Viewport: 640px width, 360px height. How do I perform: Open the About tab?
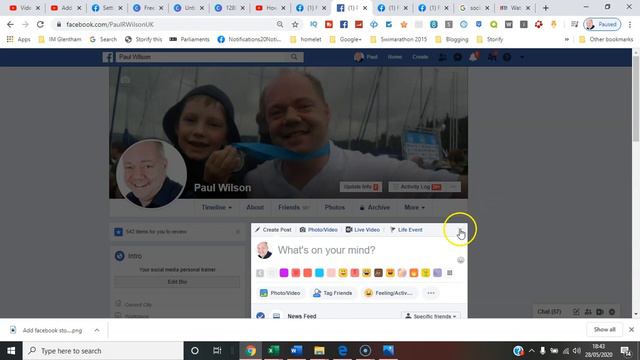(x=255, y=208)
